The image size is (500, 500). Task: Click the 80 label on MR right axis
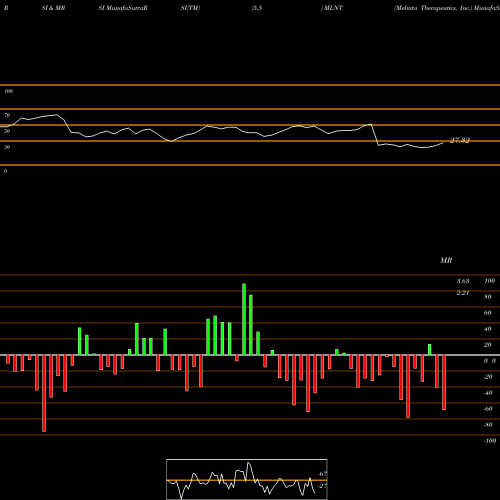488,297
